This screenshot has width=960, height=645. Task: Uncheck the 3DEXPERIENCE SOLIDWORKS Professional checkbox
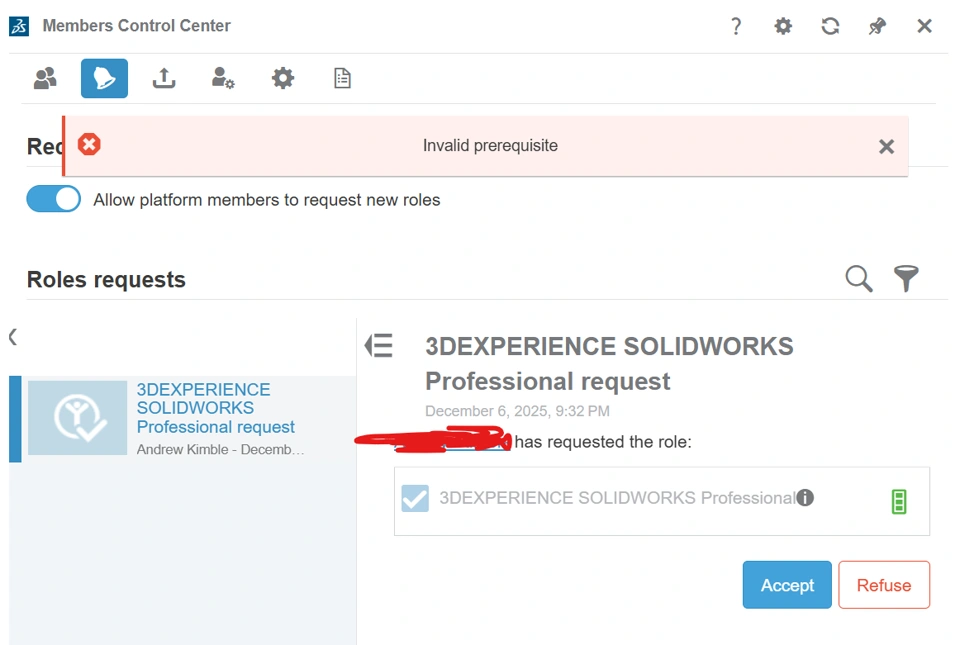point(415,498)
